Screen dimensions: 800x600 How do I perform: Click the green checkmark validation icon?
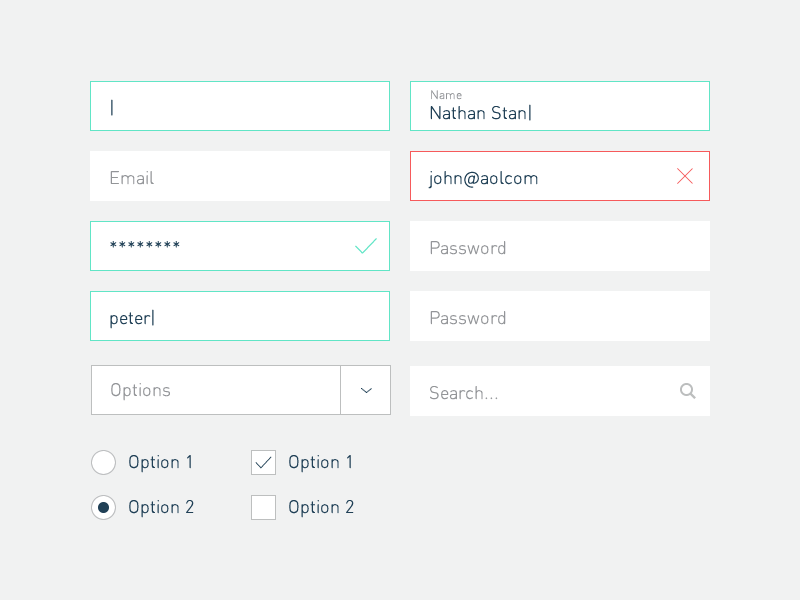click(x=366, y=246)
